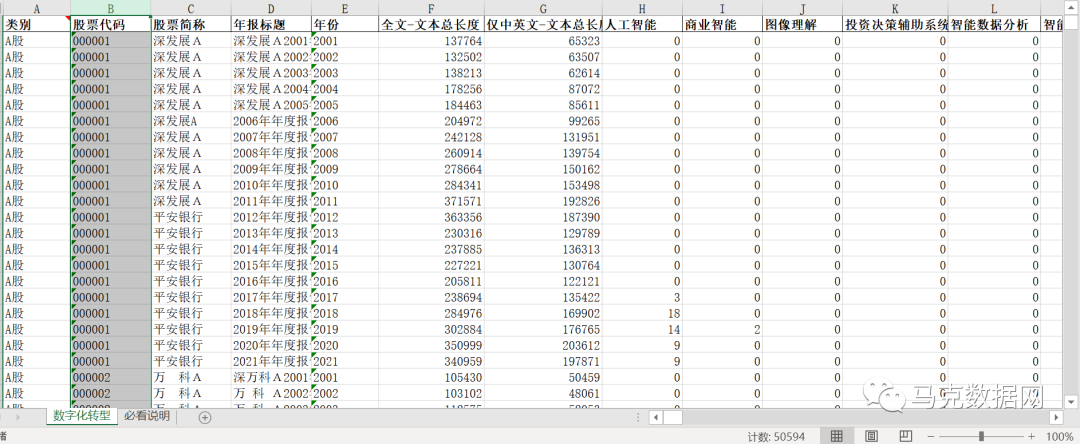The height and width of the screenshot is (444, 1080).
Task: Click the 股票代码 header cell
Action: pos(110,24)
